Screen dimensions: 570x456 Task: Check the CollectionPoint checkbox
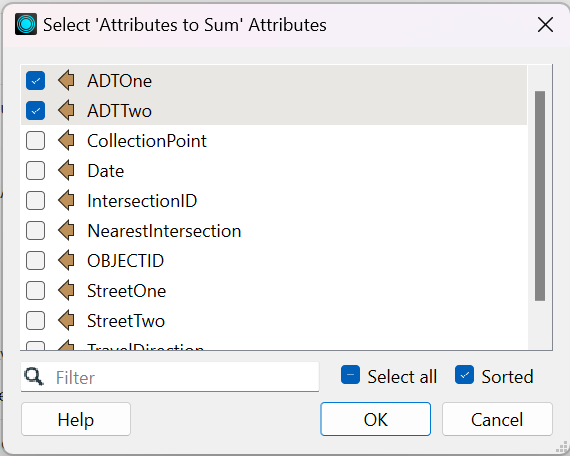[35, 141]
